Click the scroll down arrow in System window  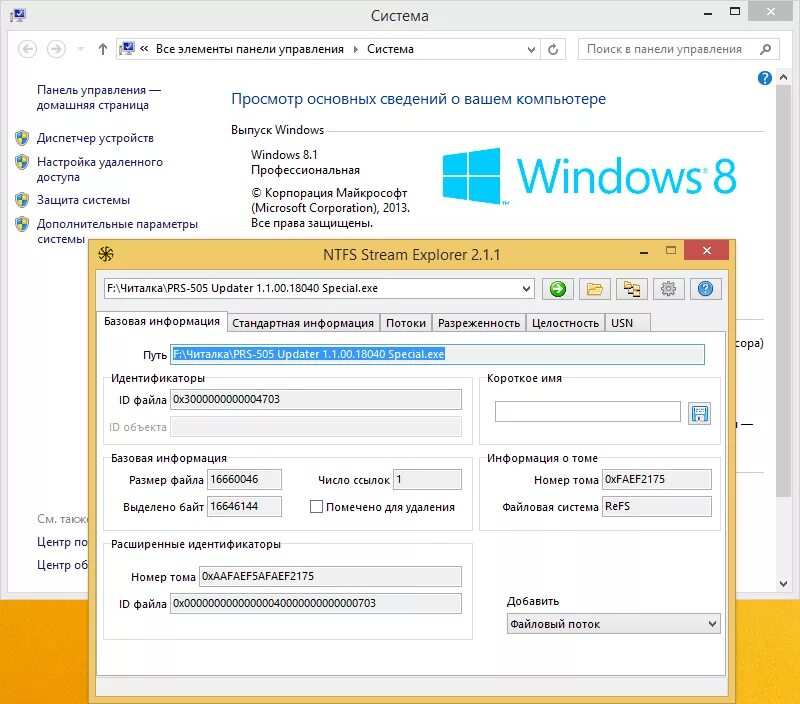[x=783, y=584]
